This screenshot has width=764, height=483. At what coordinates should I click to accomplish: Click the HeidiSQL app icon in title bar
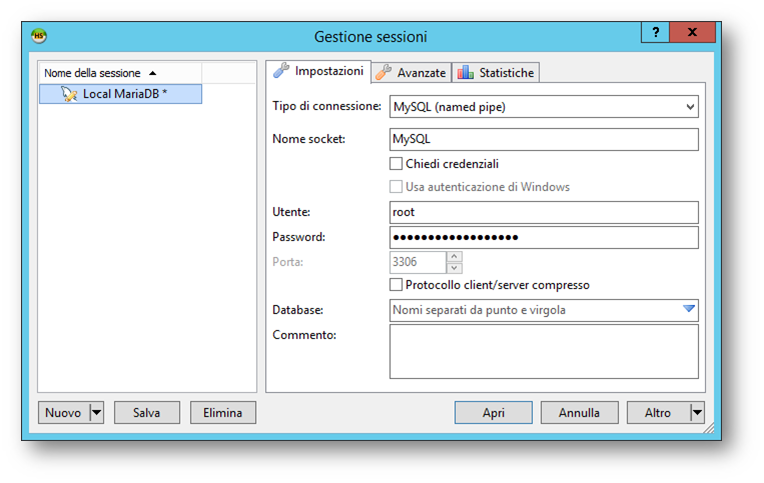tap(40, 36)
